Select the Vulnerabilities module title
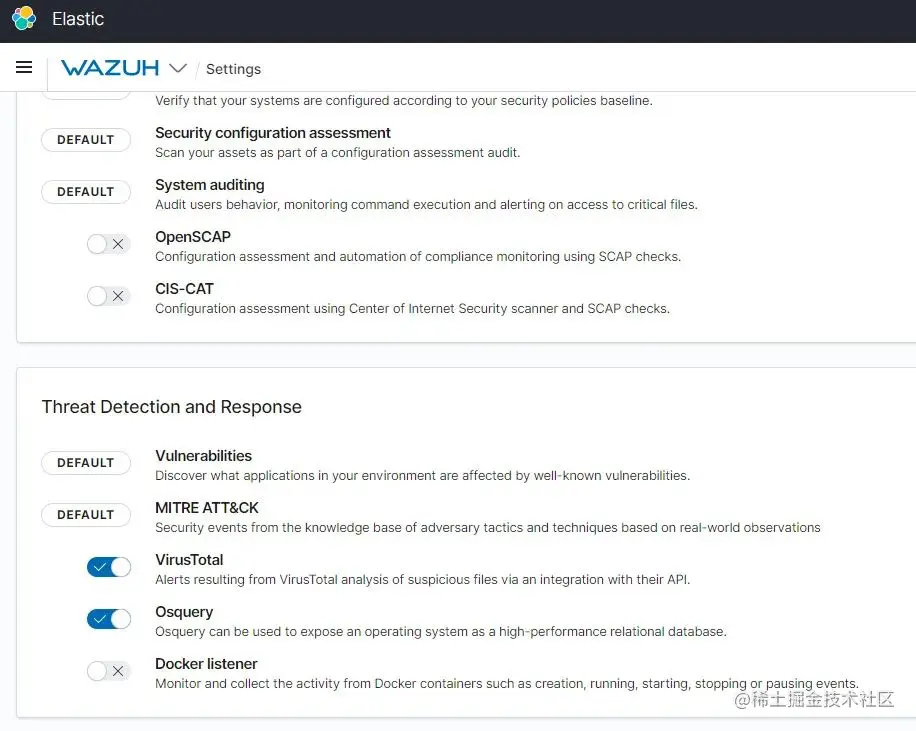916x731 pixels. click(x=203, y=456)
